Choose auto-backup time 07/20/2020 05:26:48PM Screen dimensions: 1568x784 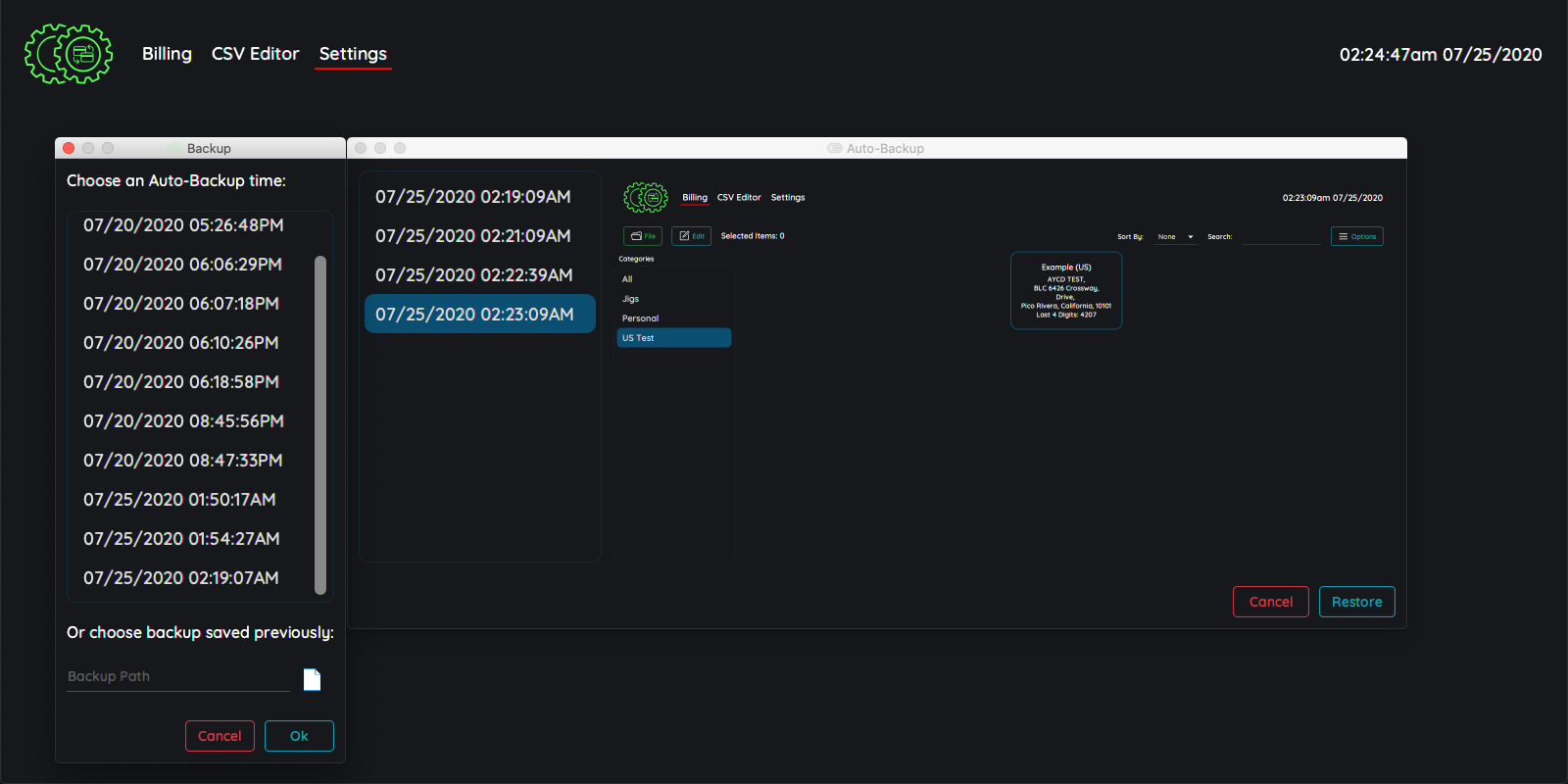click(183, 225)
